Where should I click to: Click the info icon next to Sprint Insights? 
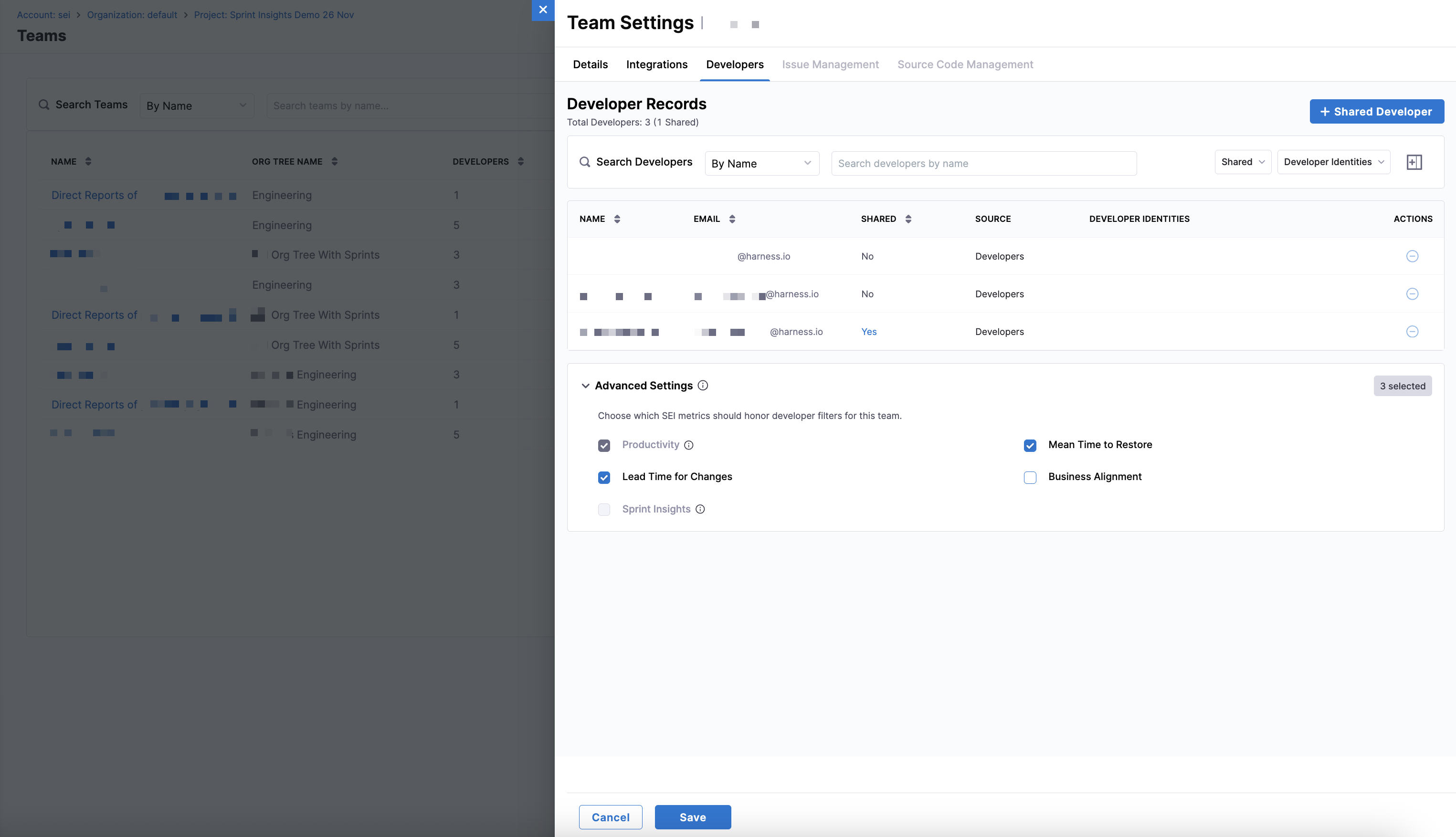pos(700,509)
